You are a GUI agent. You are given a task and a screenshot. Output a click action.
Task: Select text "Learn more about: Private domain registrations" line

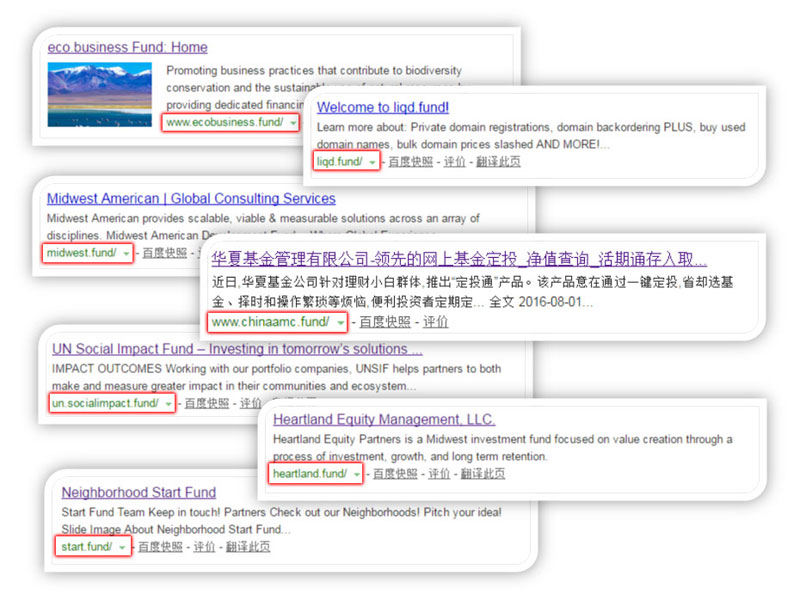[531, 127]
